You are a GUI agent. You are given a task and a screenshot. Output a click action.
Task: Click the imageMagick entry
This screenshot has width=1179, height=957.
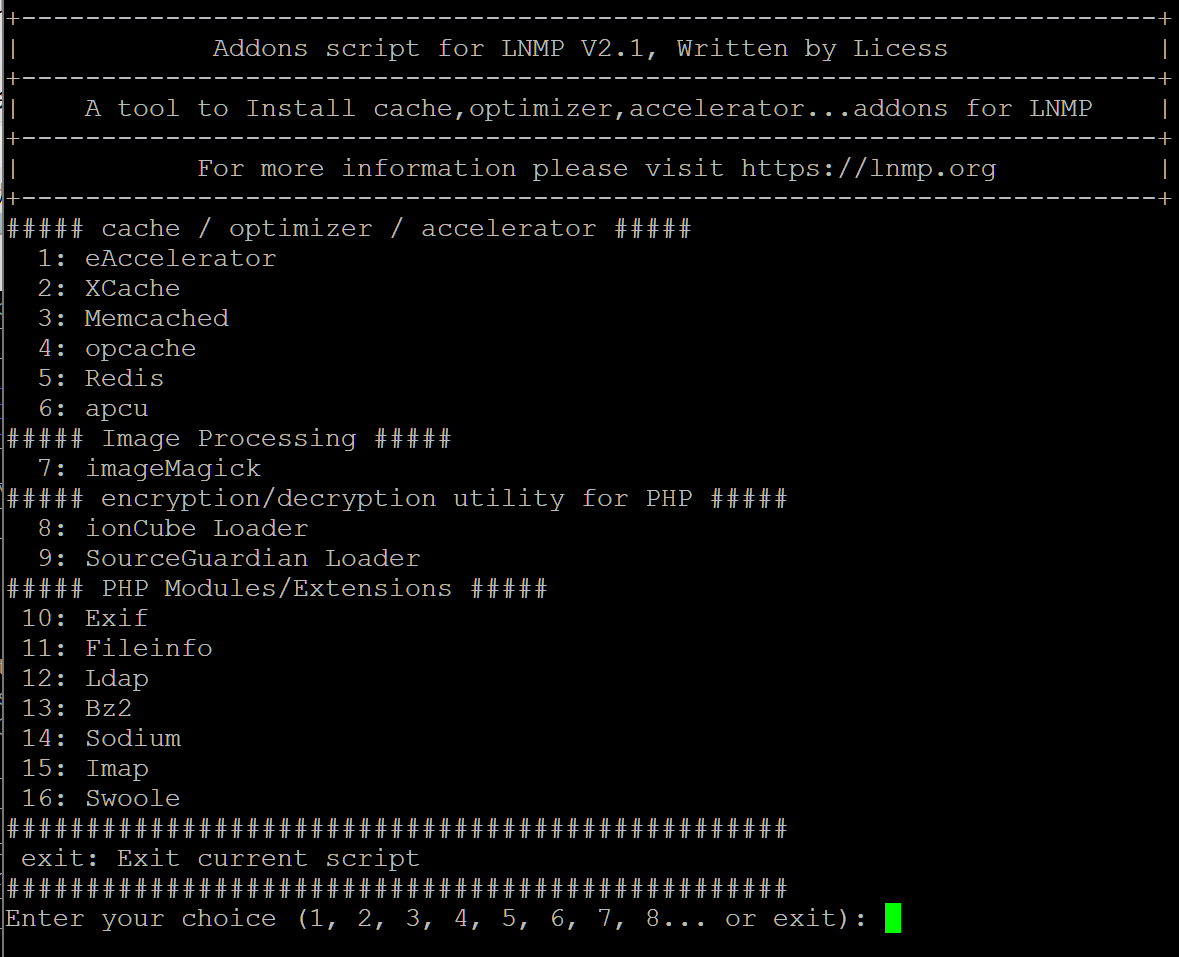[x=172, y=468]
